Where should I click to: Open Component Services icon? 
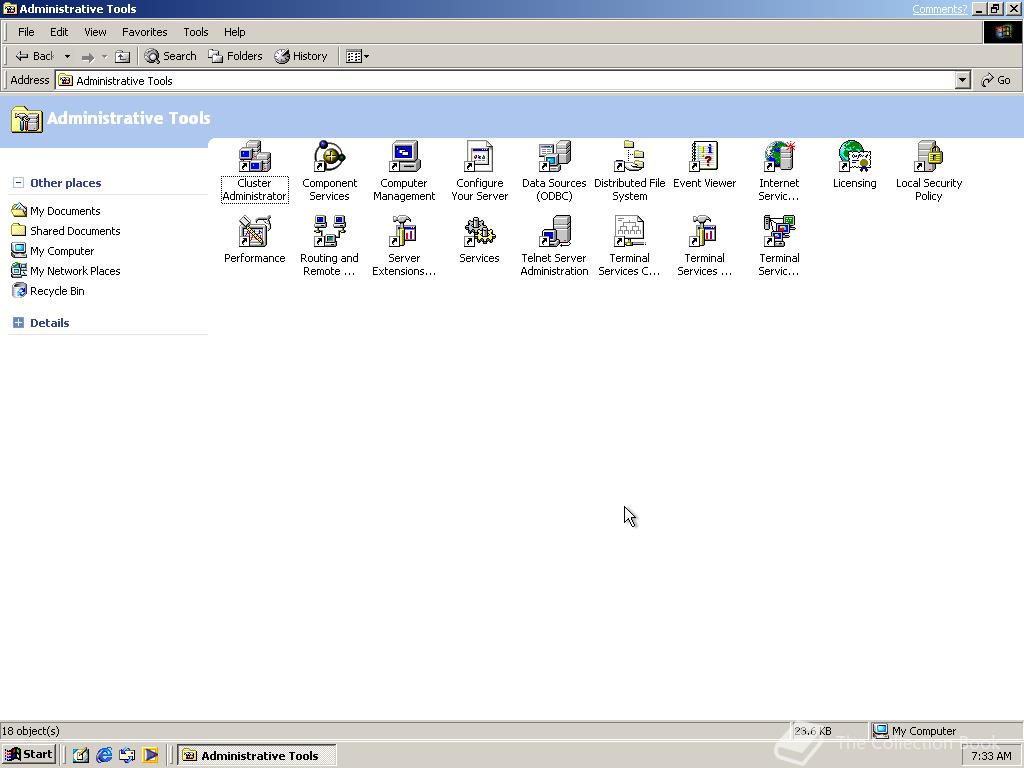pyautogui.click(x=329, y=171)
